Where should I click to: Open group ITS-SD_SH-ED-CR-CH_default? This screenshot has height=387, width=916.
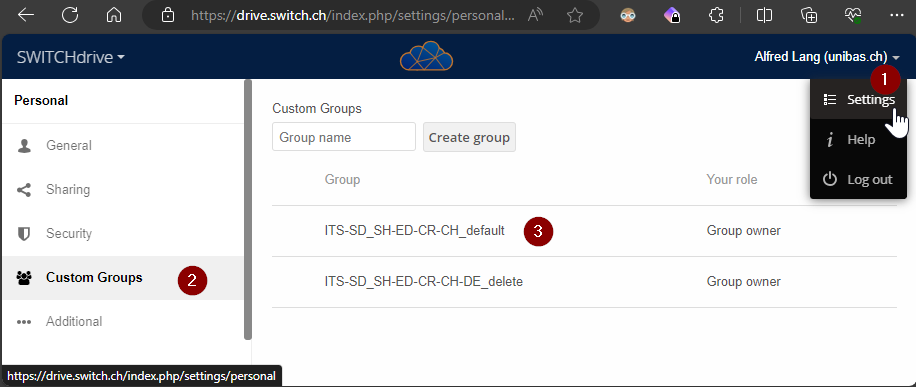coord(415,231)
